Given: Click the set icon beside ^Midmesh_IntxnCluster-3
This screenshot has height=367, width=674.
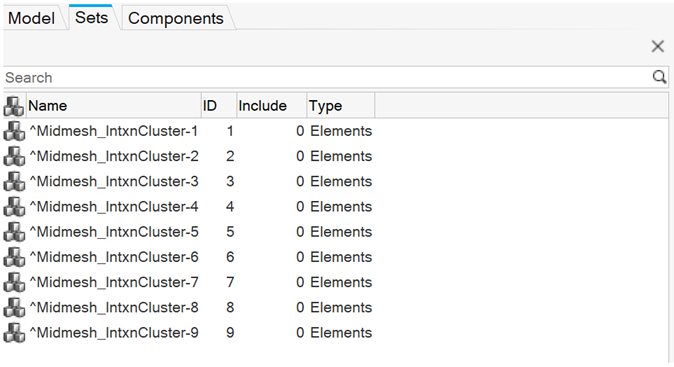Looking at the screenshot, I should (x=14, y=181).
